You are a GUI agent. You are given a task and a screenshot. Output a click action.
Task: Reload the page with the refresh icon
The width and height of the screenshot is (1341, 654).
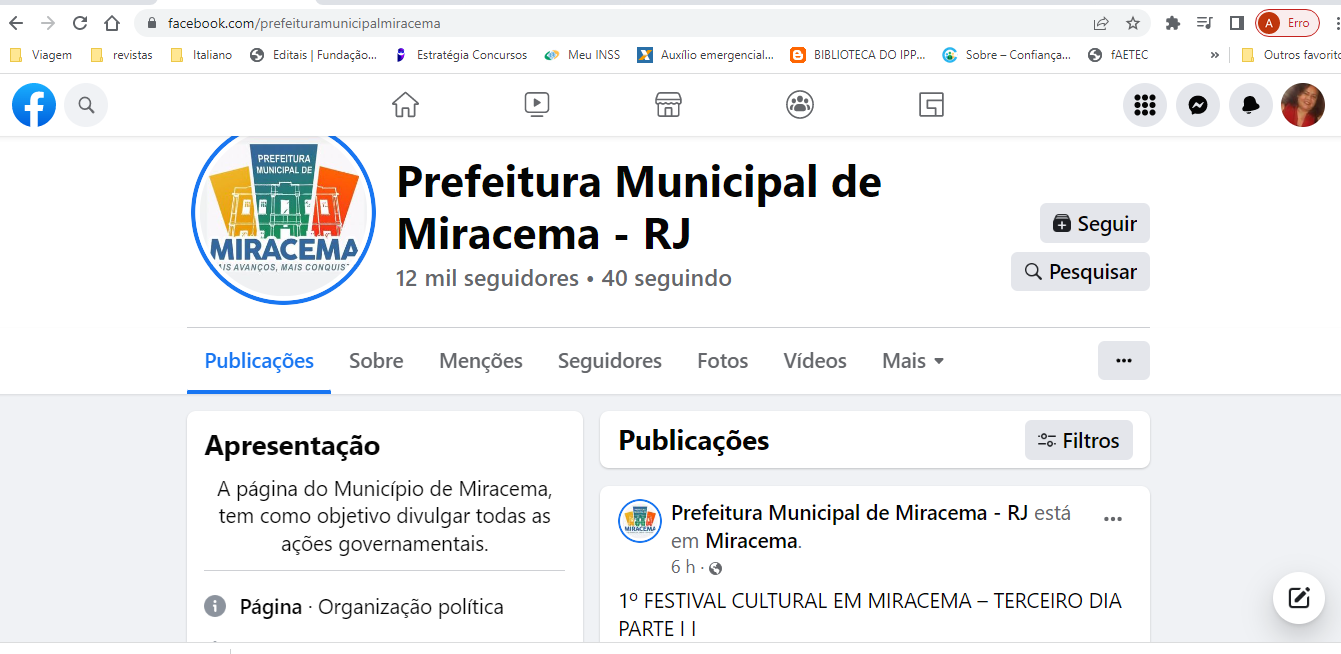80,23
